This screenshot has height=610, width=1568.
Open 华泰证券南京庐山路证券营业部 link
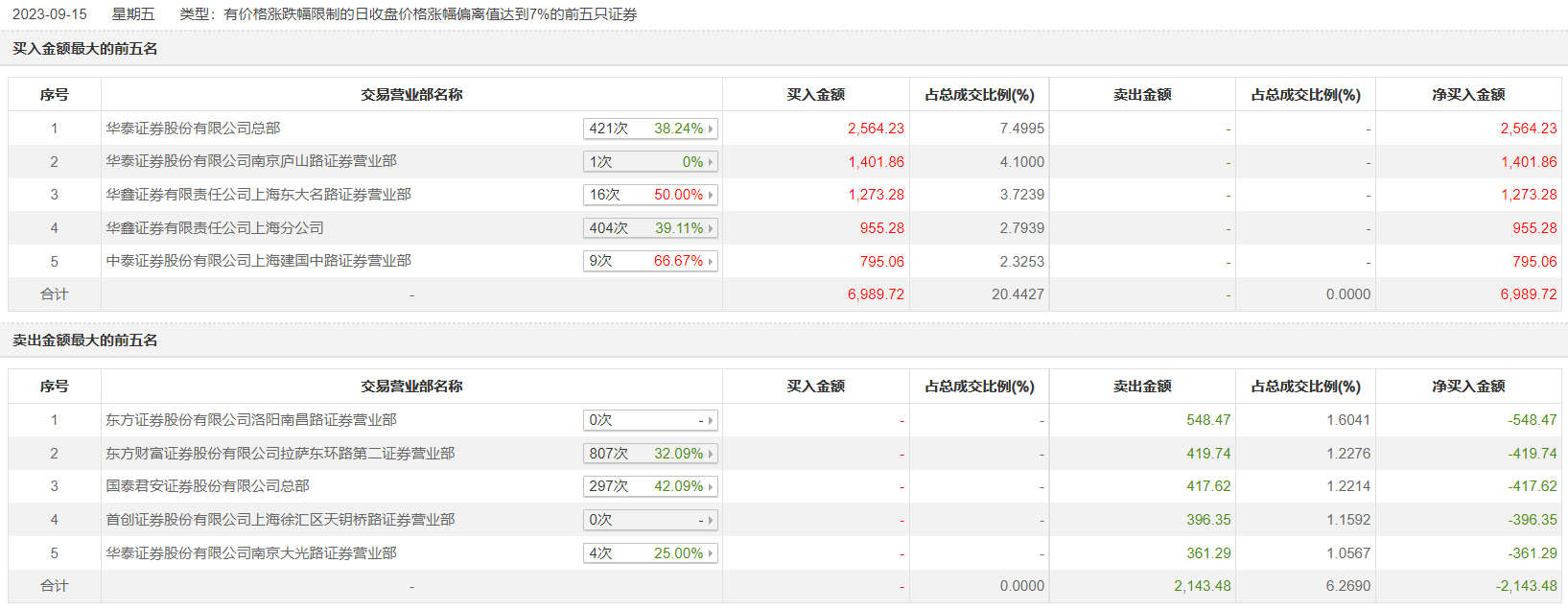(251, 161)
